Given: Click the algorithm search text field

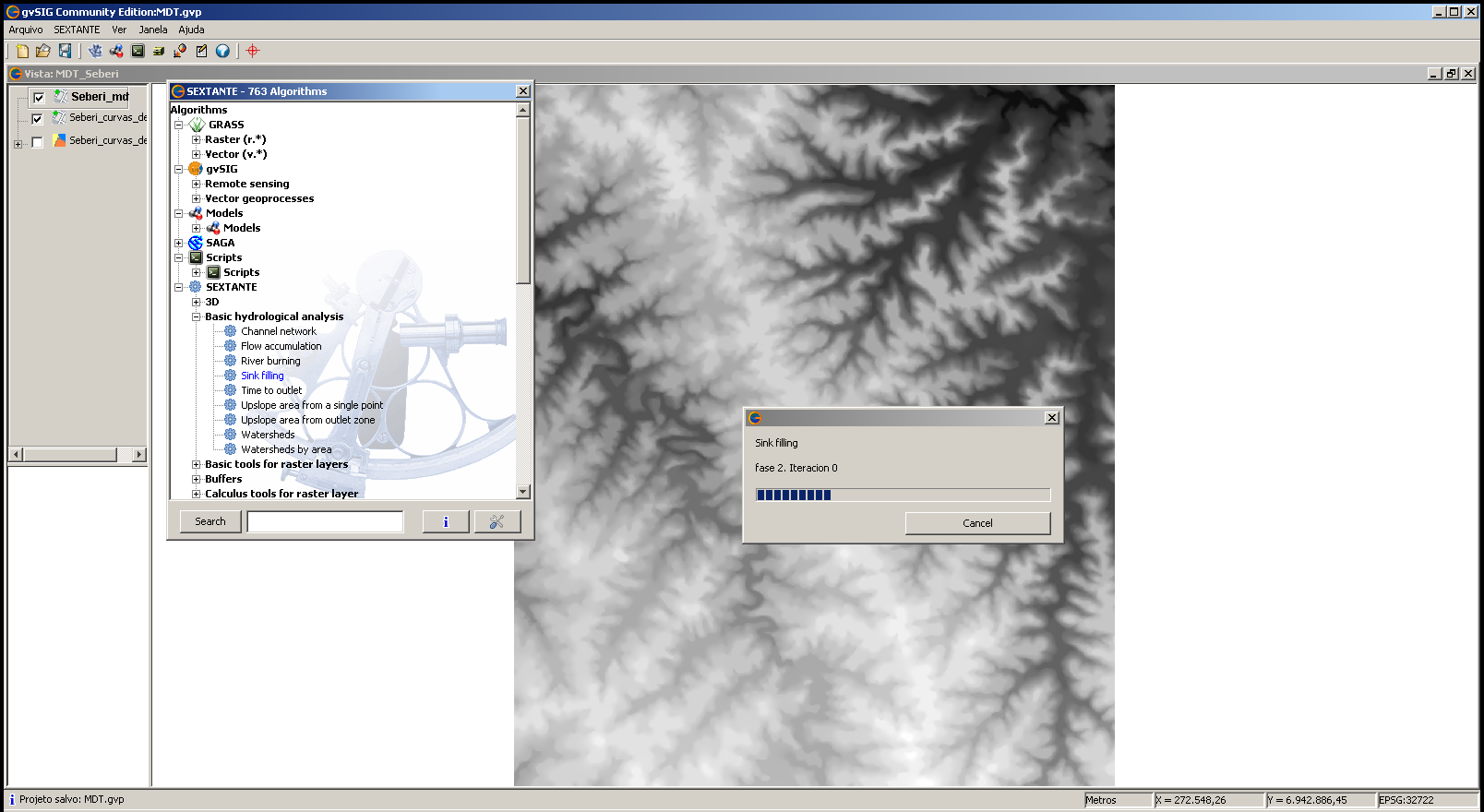Looking at the screenshot, I should 326,521.
